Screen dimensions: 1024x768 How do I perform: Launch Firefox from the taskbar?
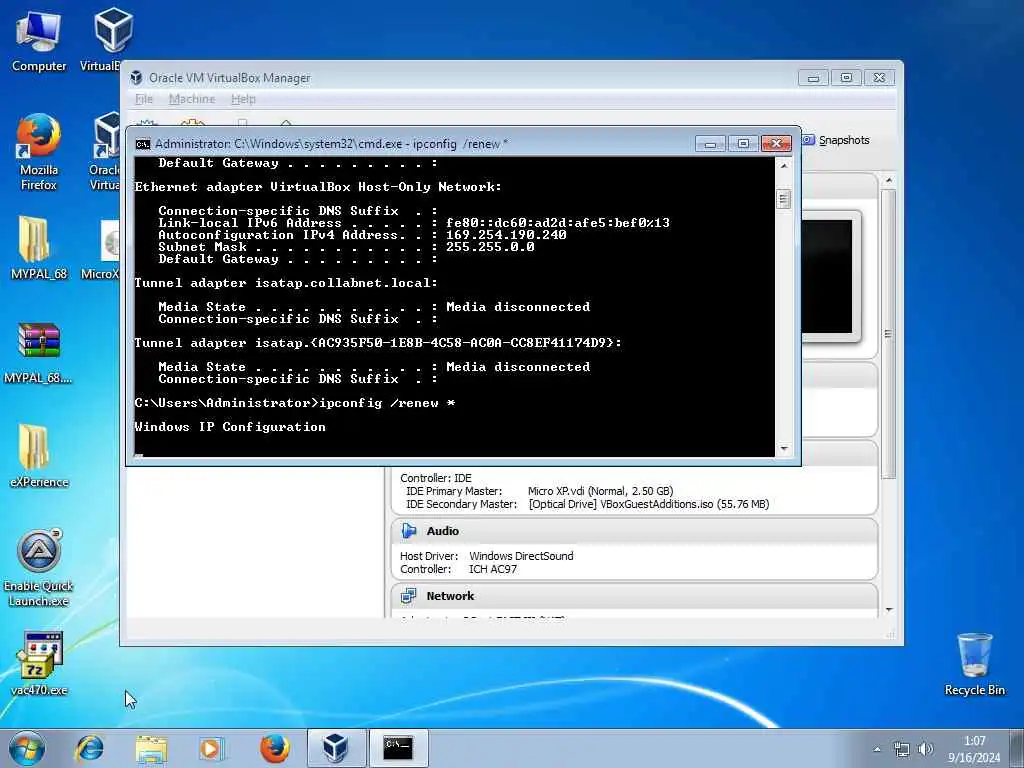click(x=274, y=748)
